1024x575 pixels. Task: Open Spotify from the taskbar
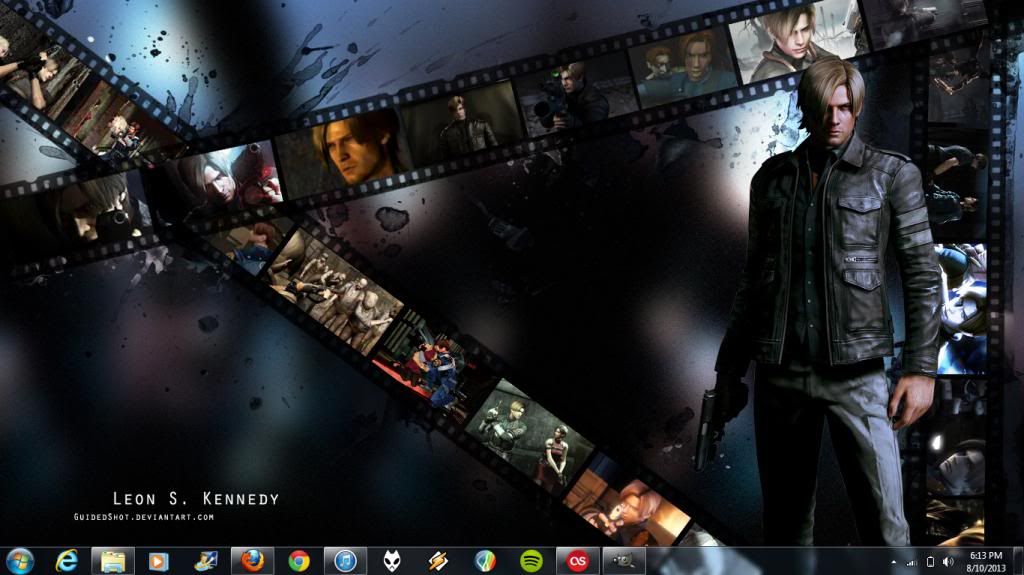tap(532, 561)
